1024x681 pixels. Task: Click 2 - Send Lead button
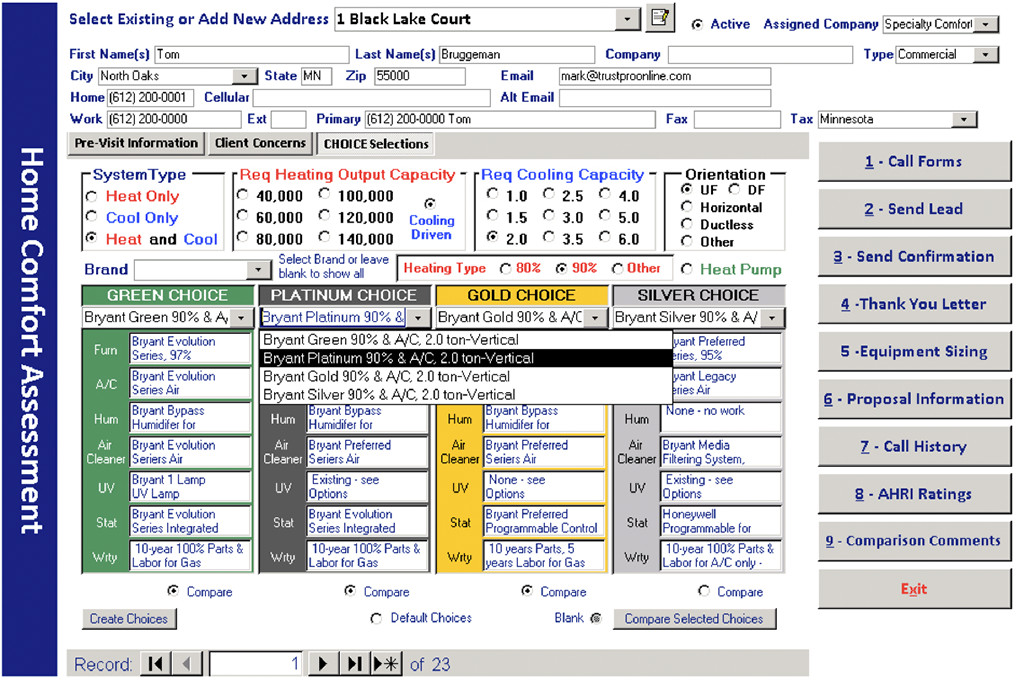pyautogui.click(x=914, y=209)
